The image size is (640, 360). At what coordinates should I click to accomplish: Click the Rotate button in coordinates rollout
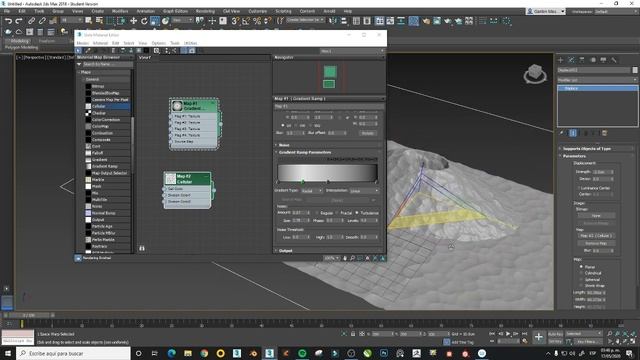367,133
